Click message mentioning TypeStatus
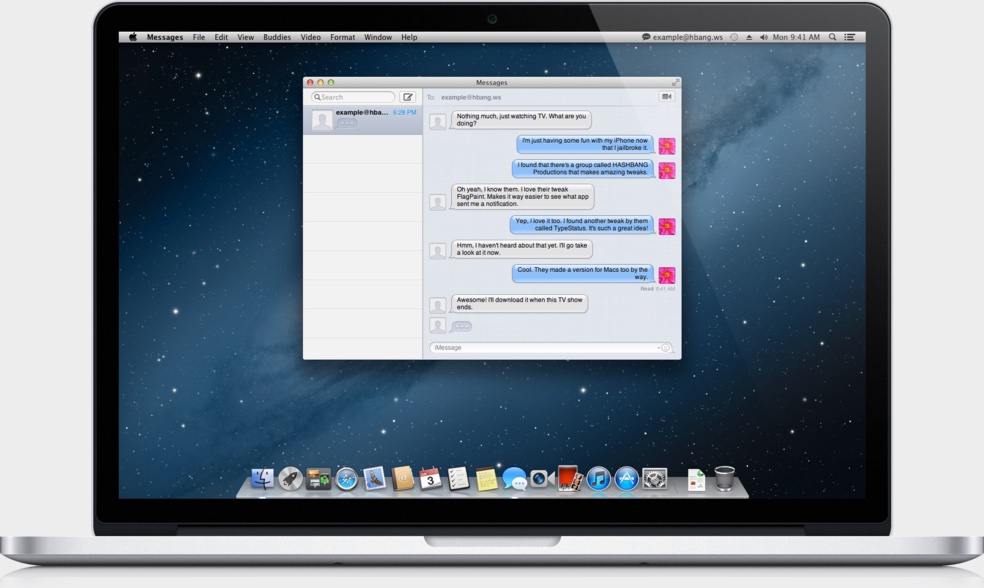Image resolution: width=984 pixels, height=588 pixels. pyautogui.click(x=582, y=225)
